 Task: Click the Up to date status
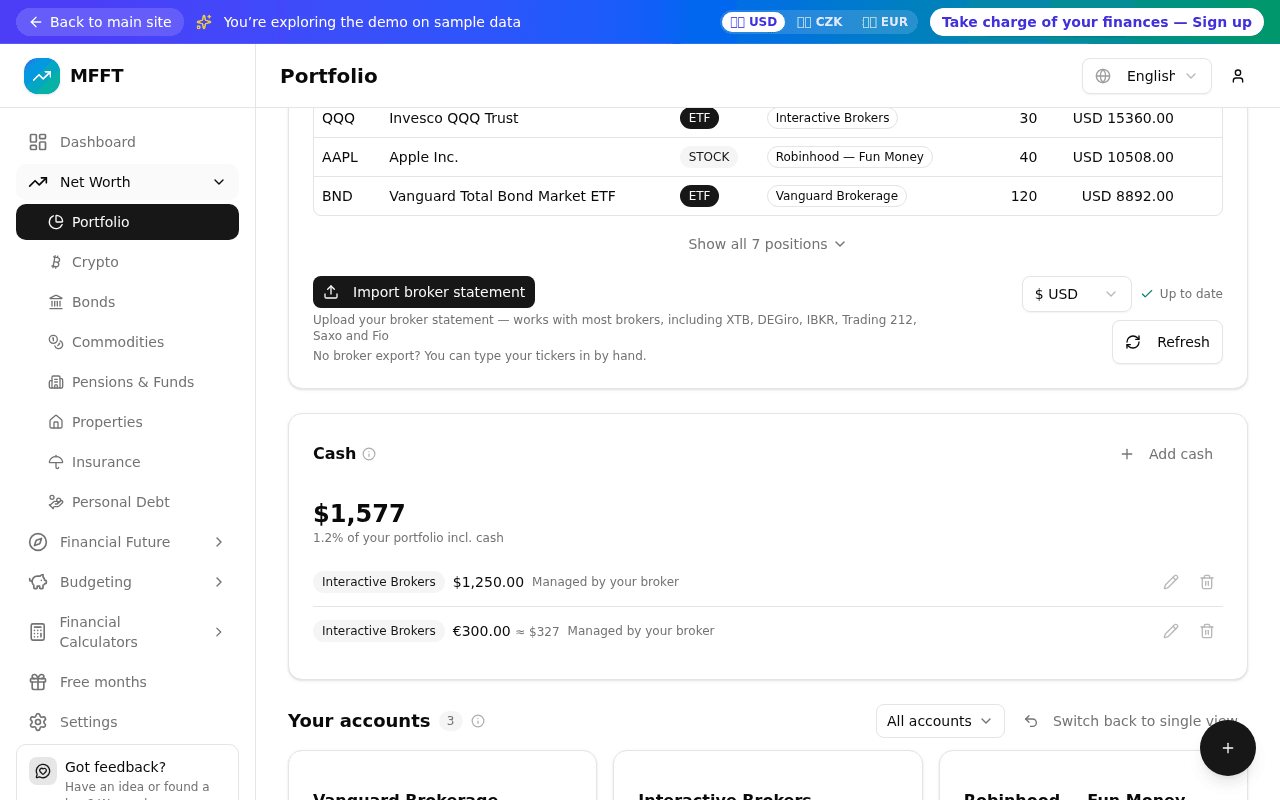pyautogui.click(x=1182, y=294)
